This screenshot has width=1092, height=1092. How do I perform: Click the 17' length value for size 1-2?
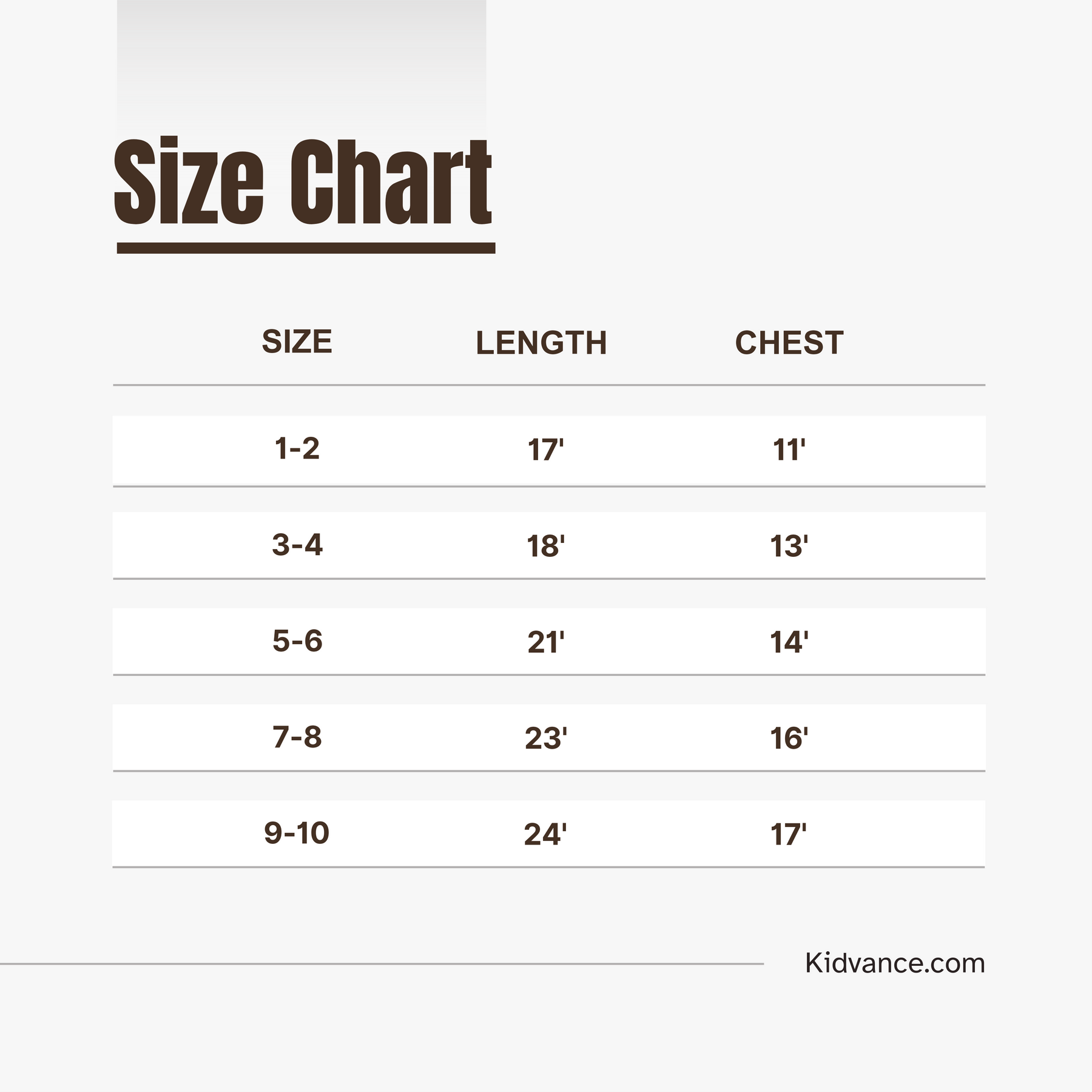point(545,451)
